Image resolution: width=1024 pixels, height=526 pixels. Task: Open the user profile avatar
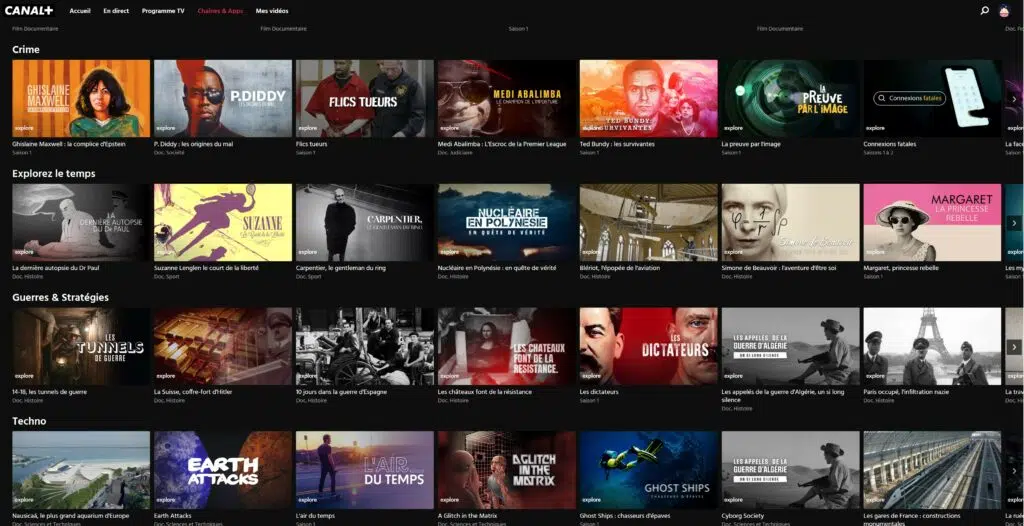pyautogui.click(x=1004, y=10)
